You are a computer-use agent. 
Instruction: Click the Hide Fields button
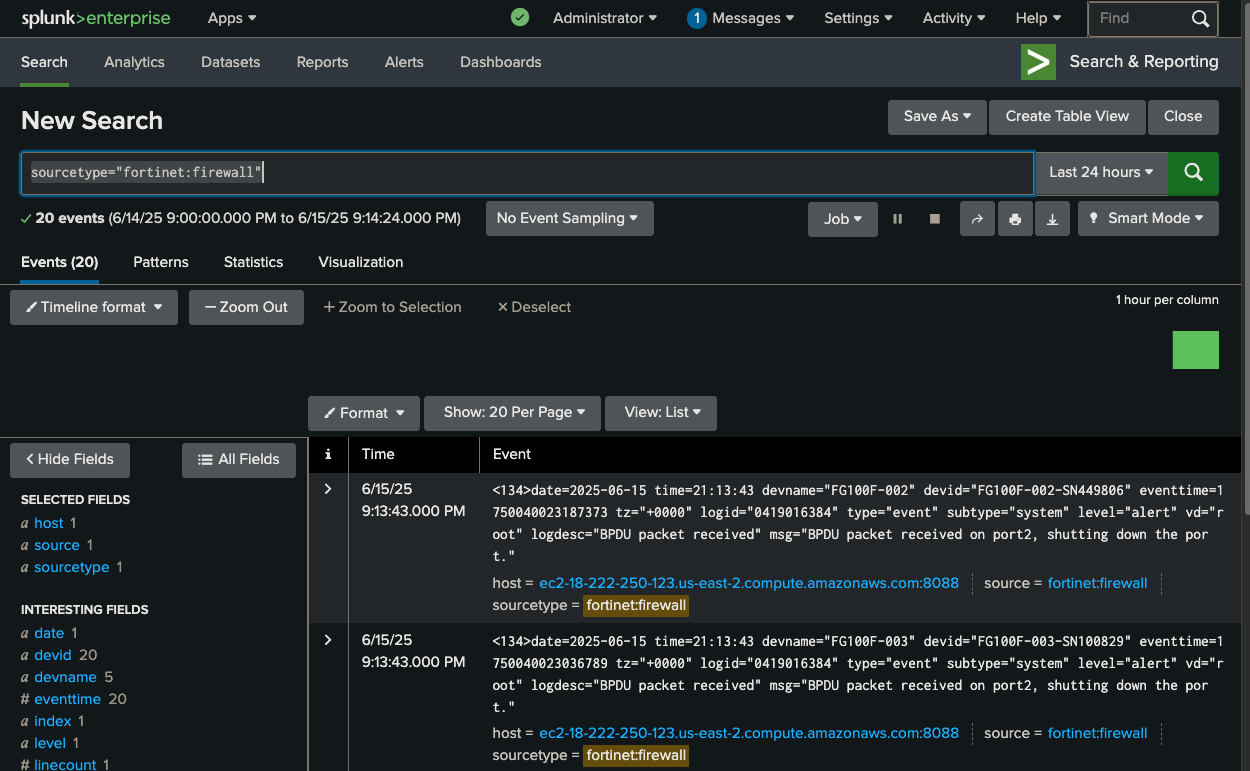click(70, 459)
